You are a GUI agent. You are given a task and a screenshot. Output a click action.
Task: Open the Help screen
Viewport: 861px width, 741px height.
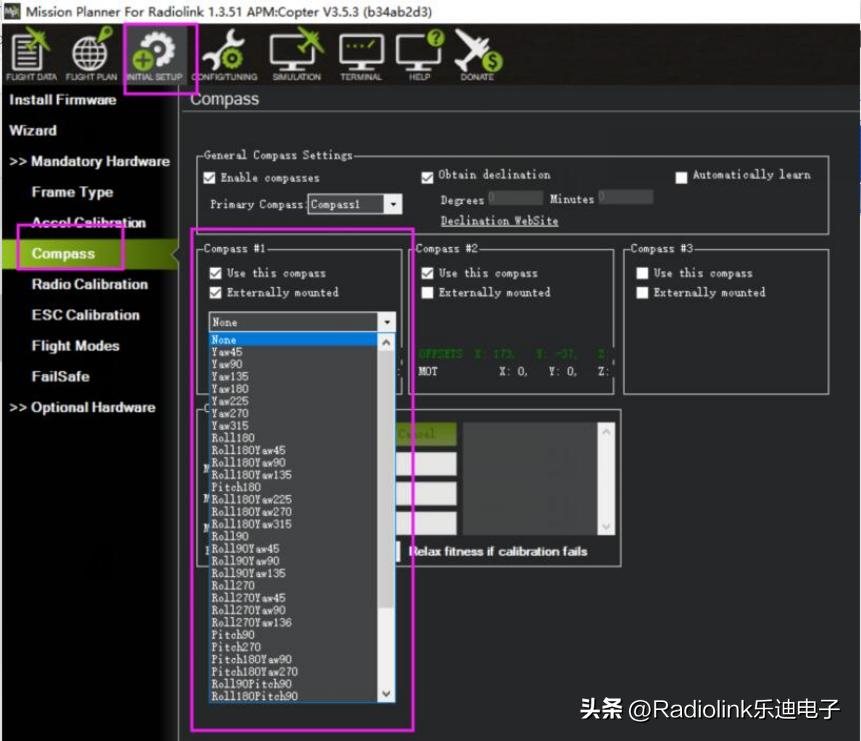418,48
